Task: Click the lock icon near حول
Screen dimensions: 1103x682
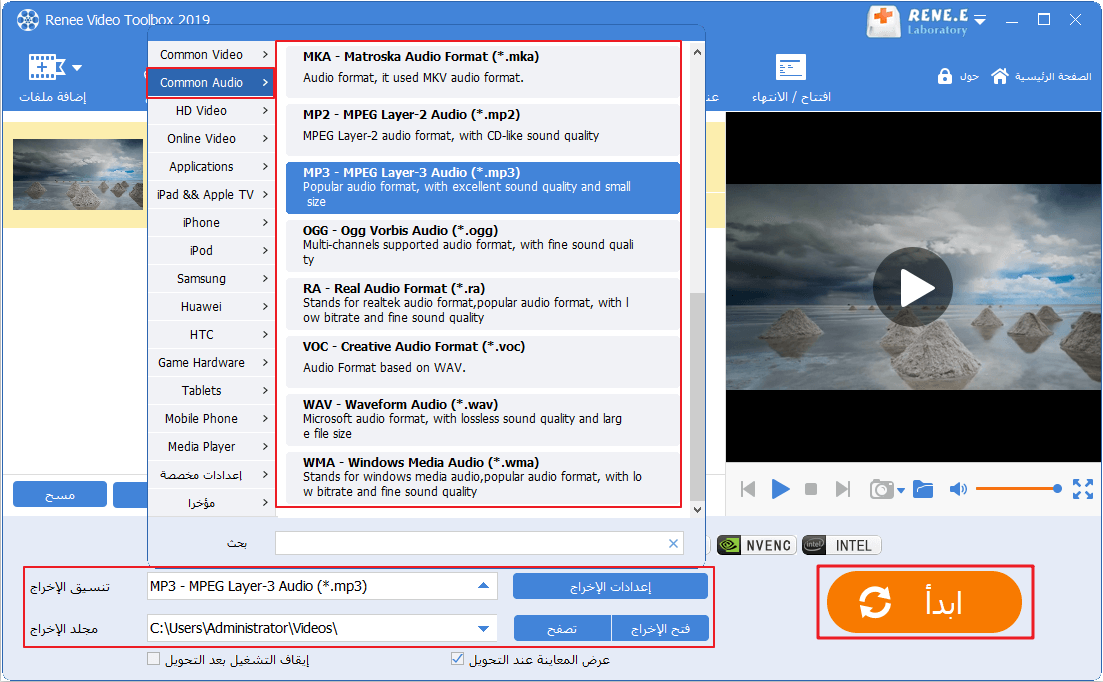Action: [x=944, y=76]
